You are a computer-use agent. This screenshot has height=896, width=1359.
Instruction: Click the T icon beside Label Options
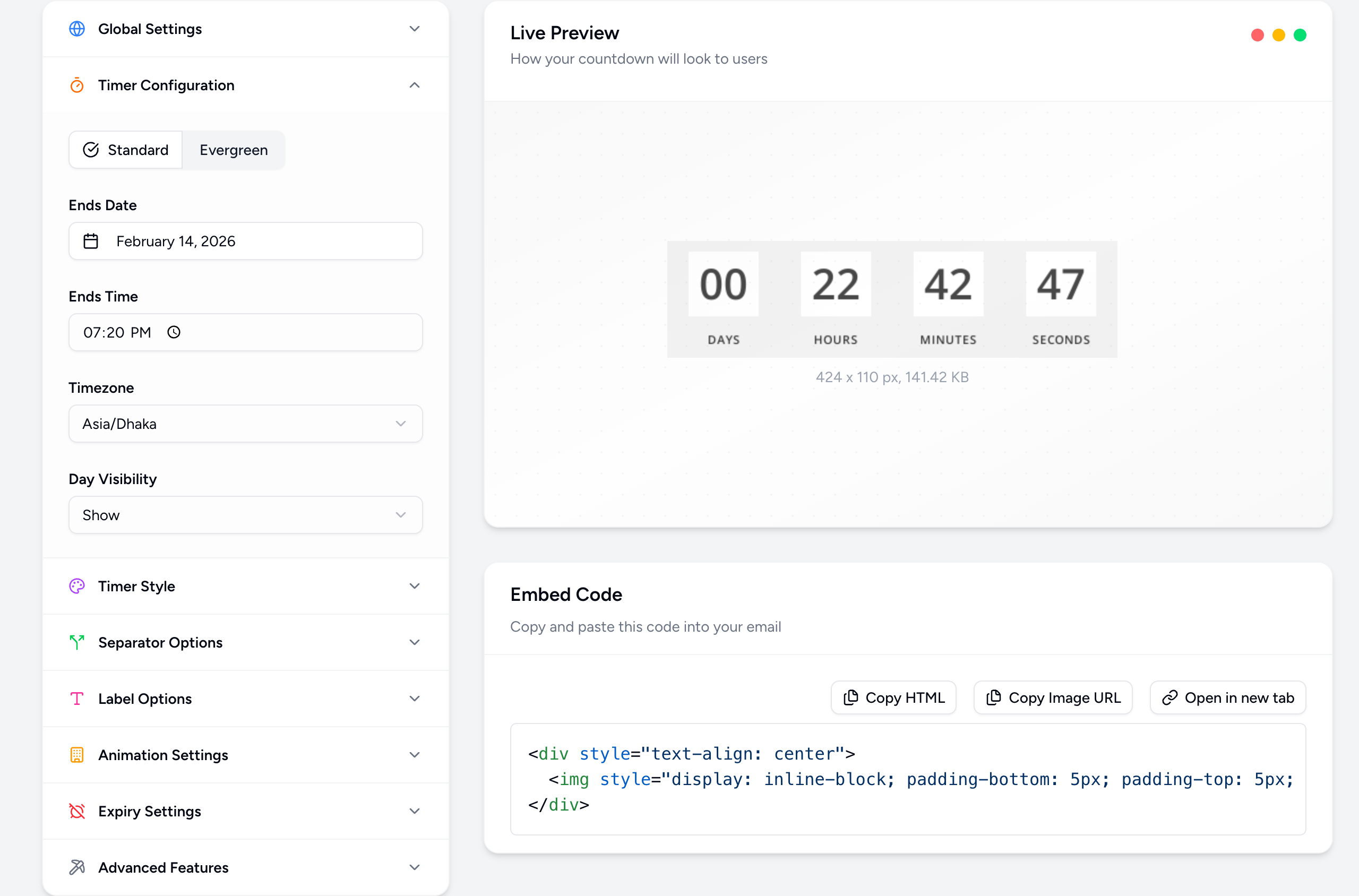(77, 699)
